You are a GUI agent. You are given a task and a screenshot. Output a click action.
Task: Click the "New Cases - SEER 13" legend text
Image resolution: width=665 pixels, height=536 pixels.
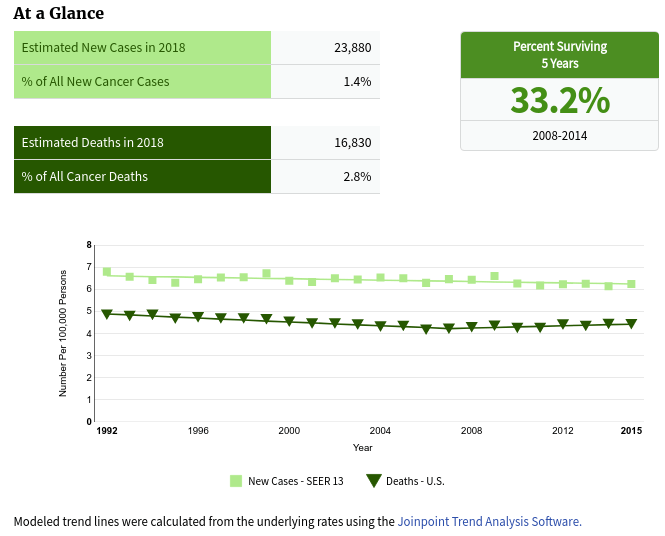coord(295,481)
